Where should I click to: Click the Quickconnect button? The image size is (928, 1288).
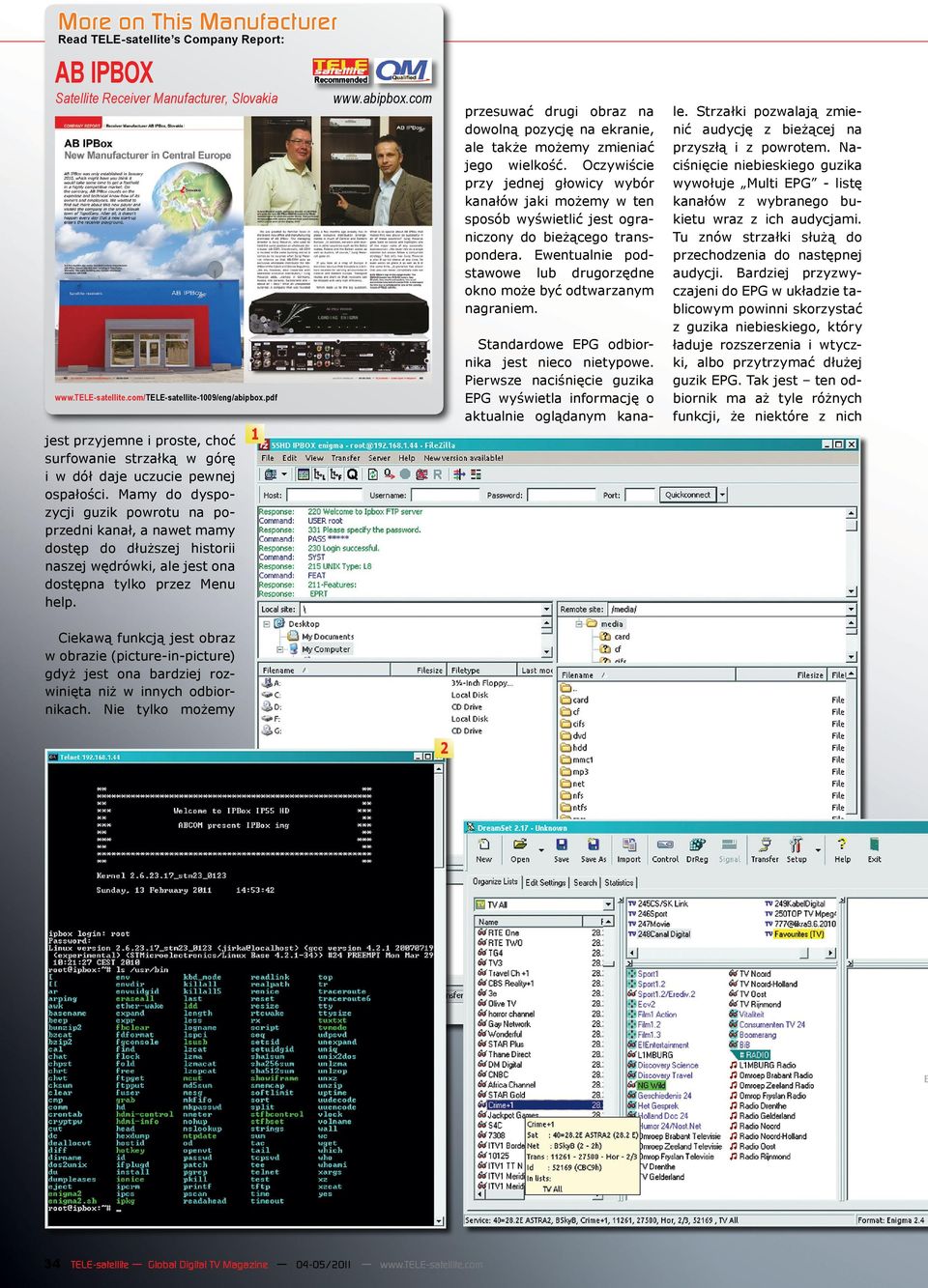[688, 495]
